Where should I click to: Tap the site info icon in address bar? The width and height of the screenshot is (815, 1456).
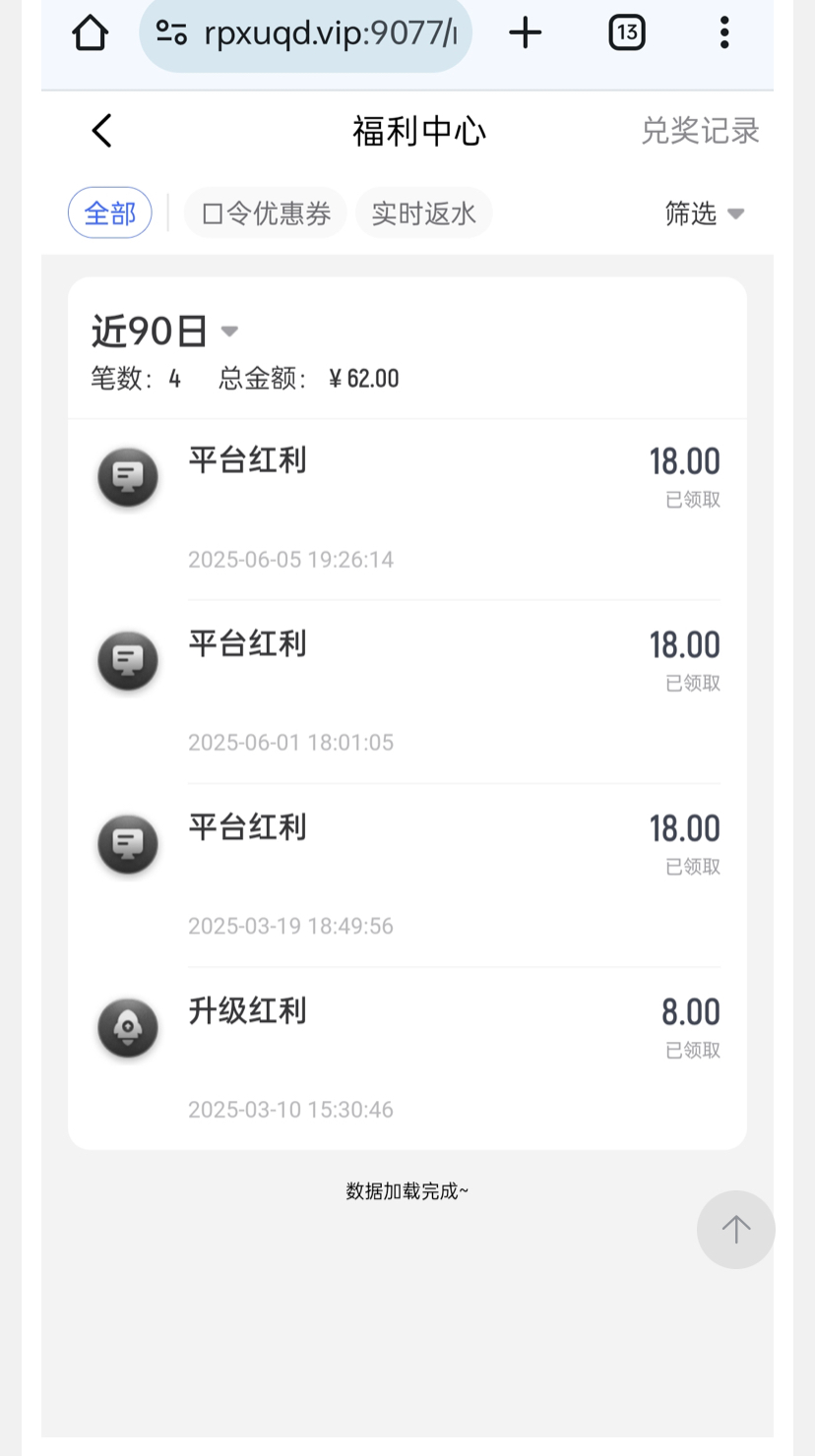click(x=172, y=33)
